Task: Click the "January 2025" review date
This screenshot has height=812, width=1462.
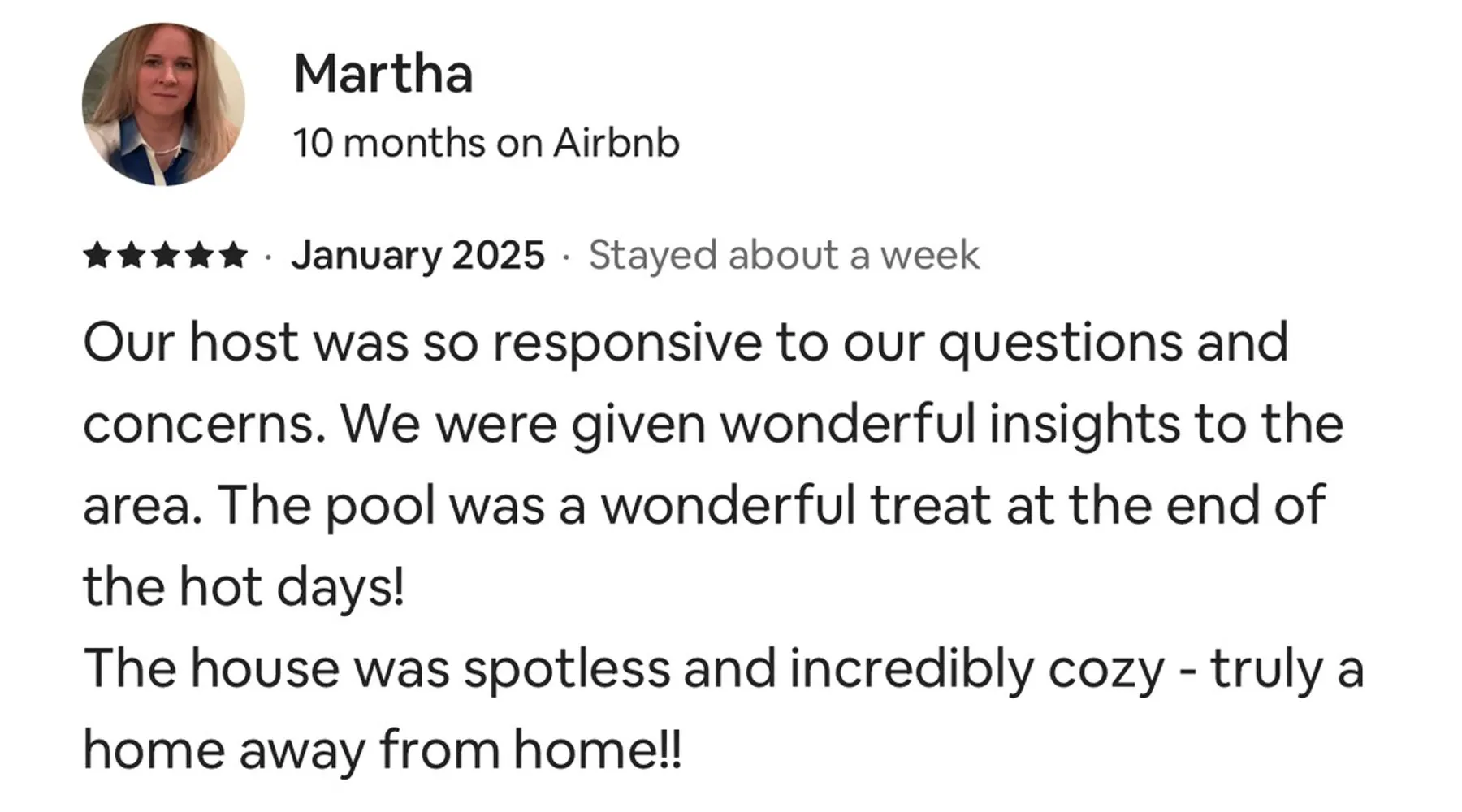Action: coord(417,256)
